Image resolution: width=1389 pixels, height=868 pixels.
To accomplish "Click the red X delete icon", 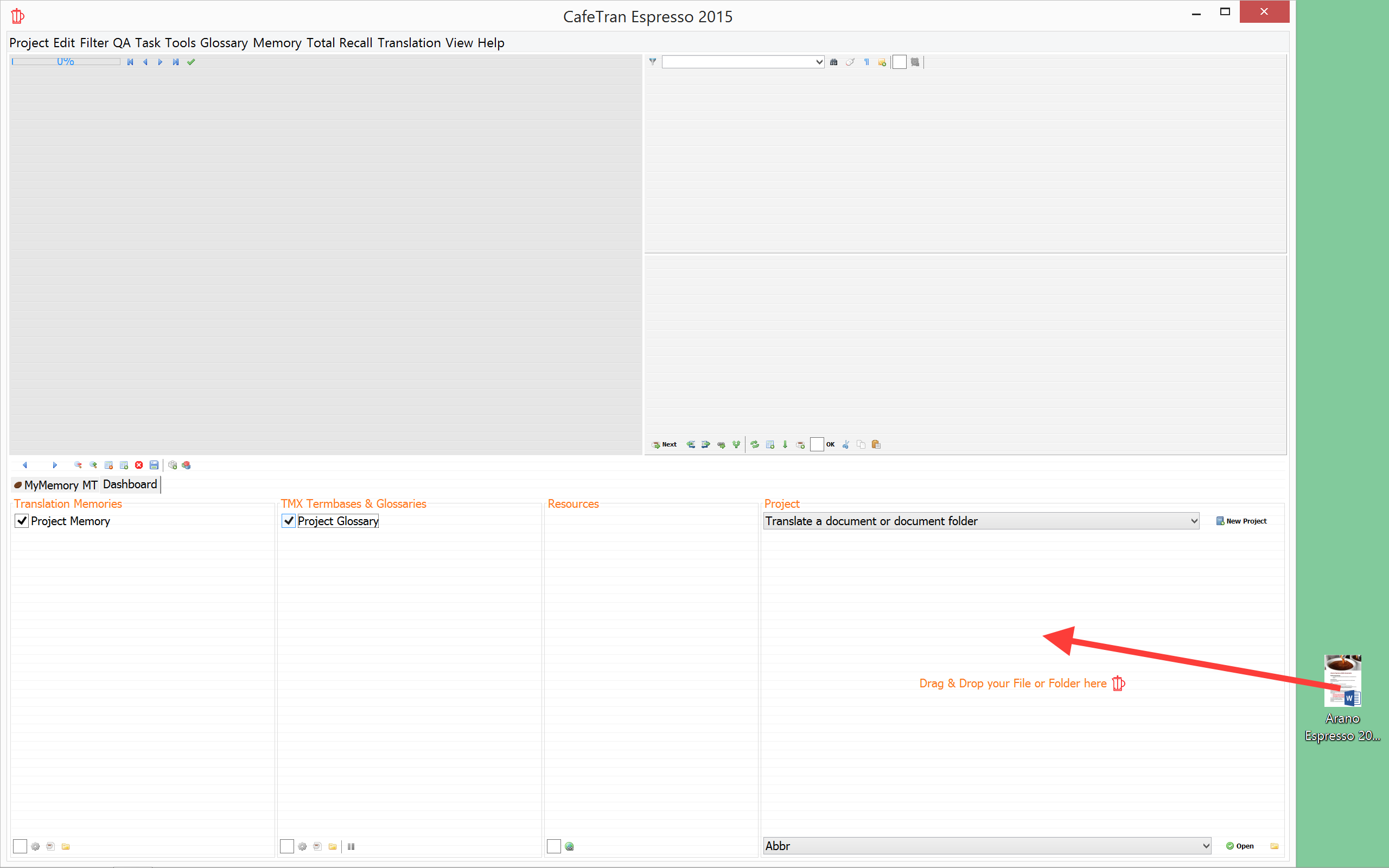I will pos(139,465).
